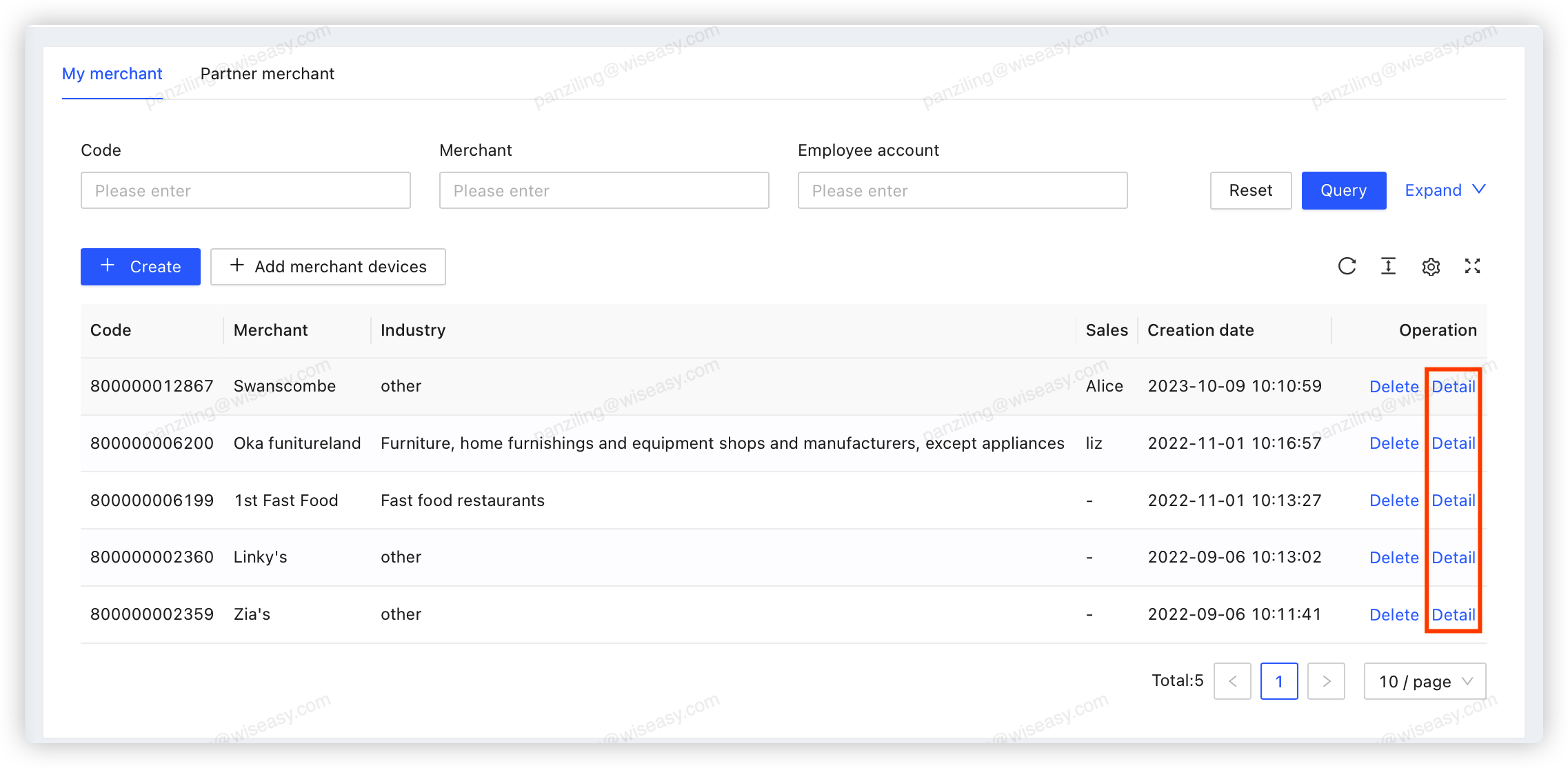Expand the additional search filters
The image size is (1568, 768).
click(1445, 190)
